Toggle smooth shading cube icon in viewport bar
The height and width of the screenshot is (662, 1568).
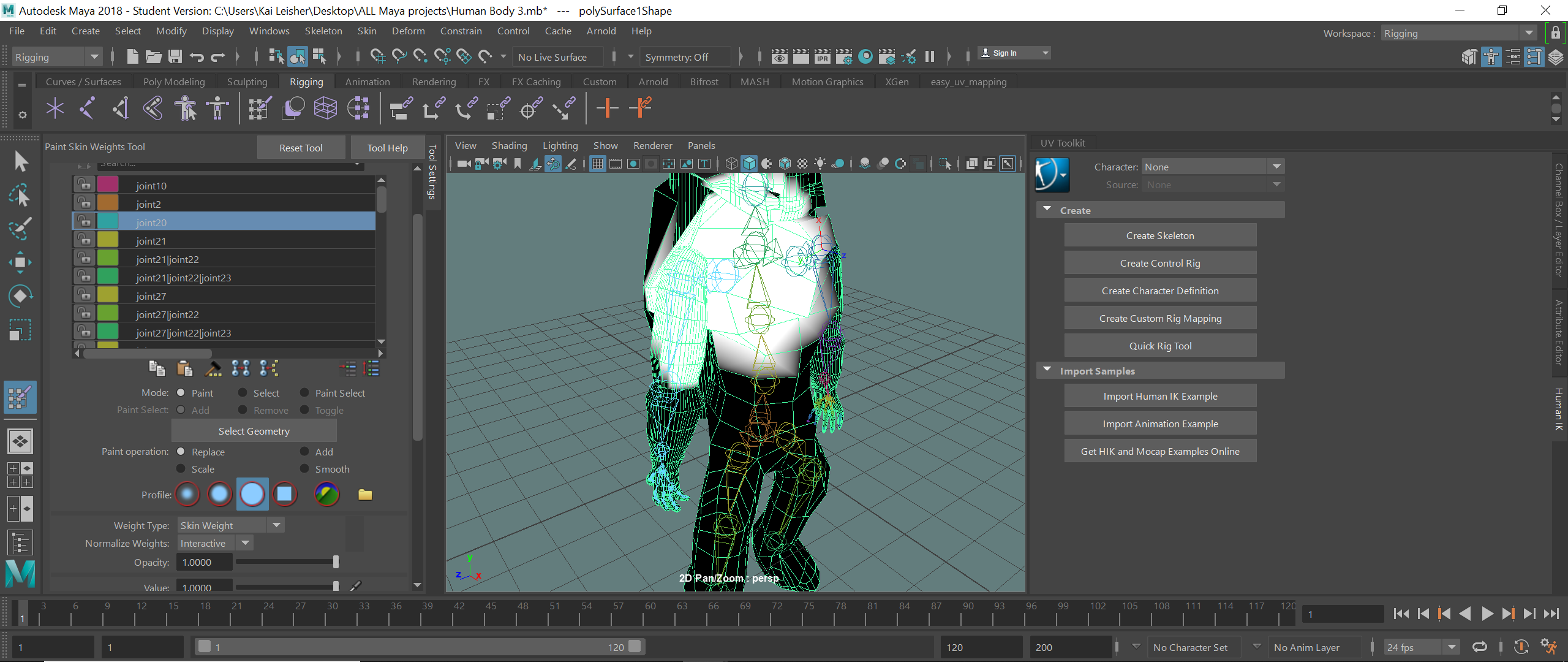coord(749,164)
